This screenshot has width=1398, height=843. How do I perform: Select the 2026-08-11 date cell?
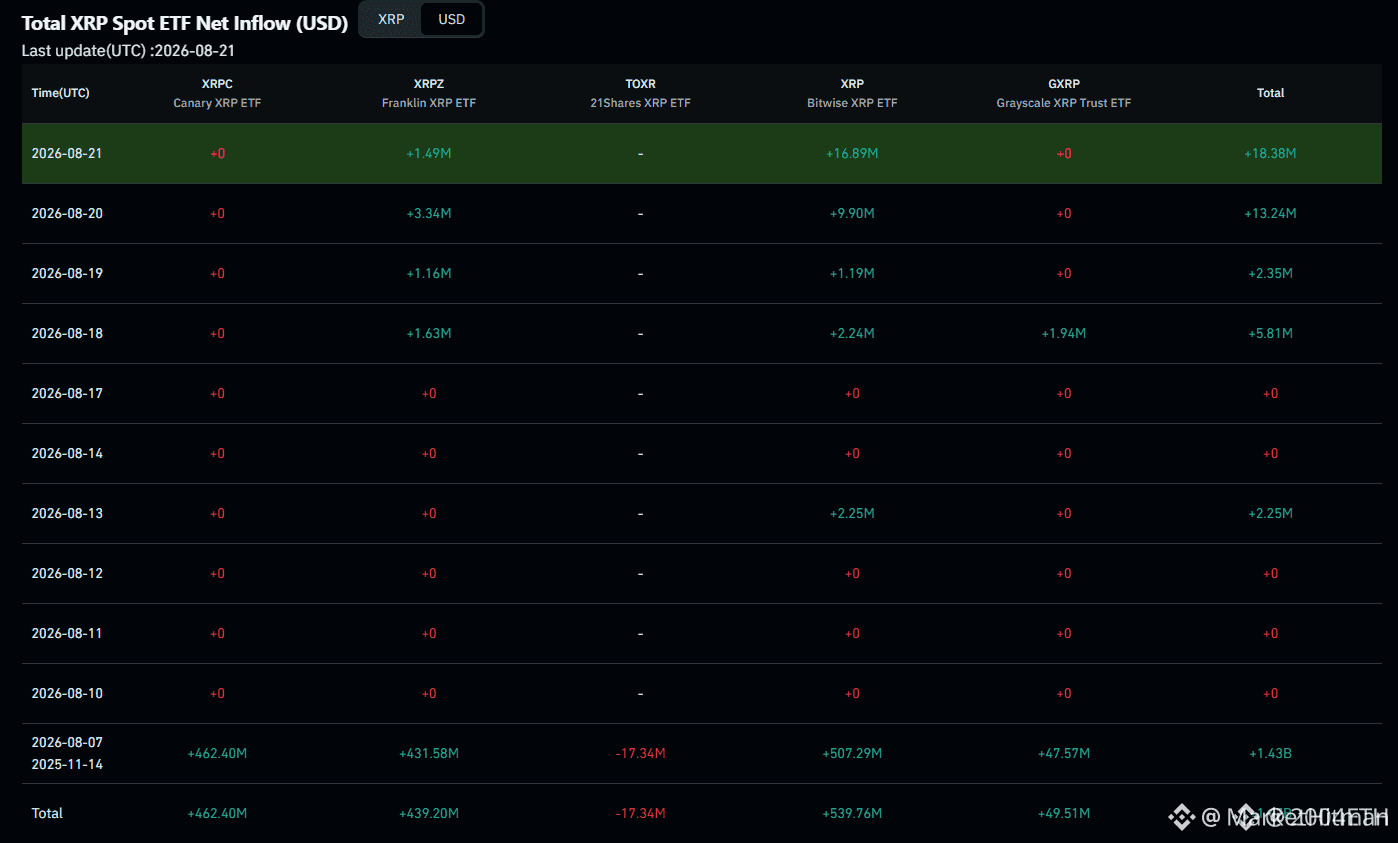tap(67, 633)
